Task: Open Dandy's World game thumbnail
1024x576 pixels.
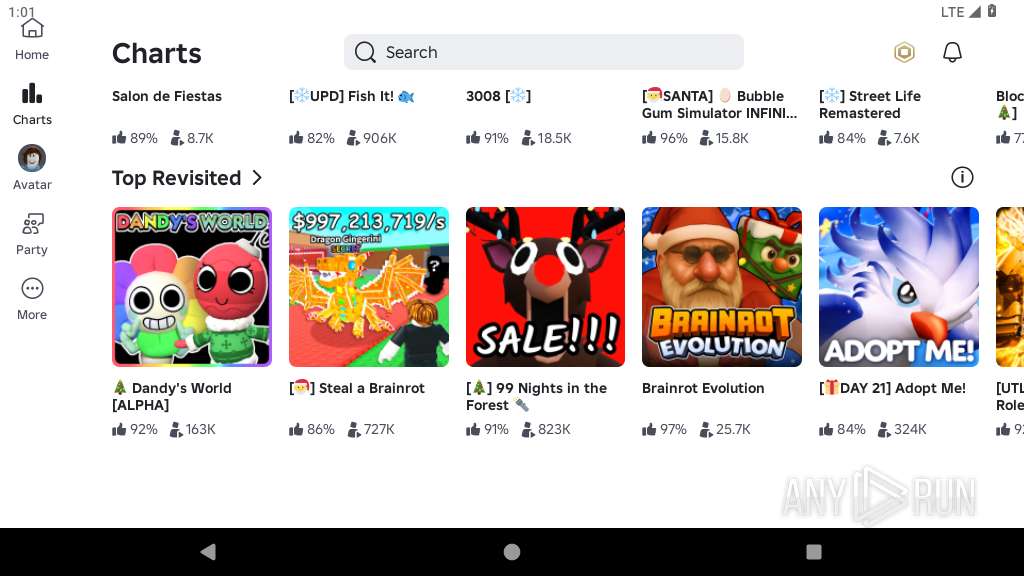Action: pyautogui.click(x=192, y=287)
